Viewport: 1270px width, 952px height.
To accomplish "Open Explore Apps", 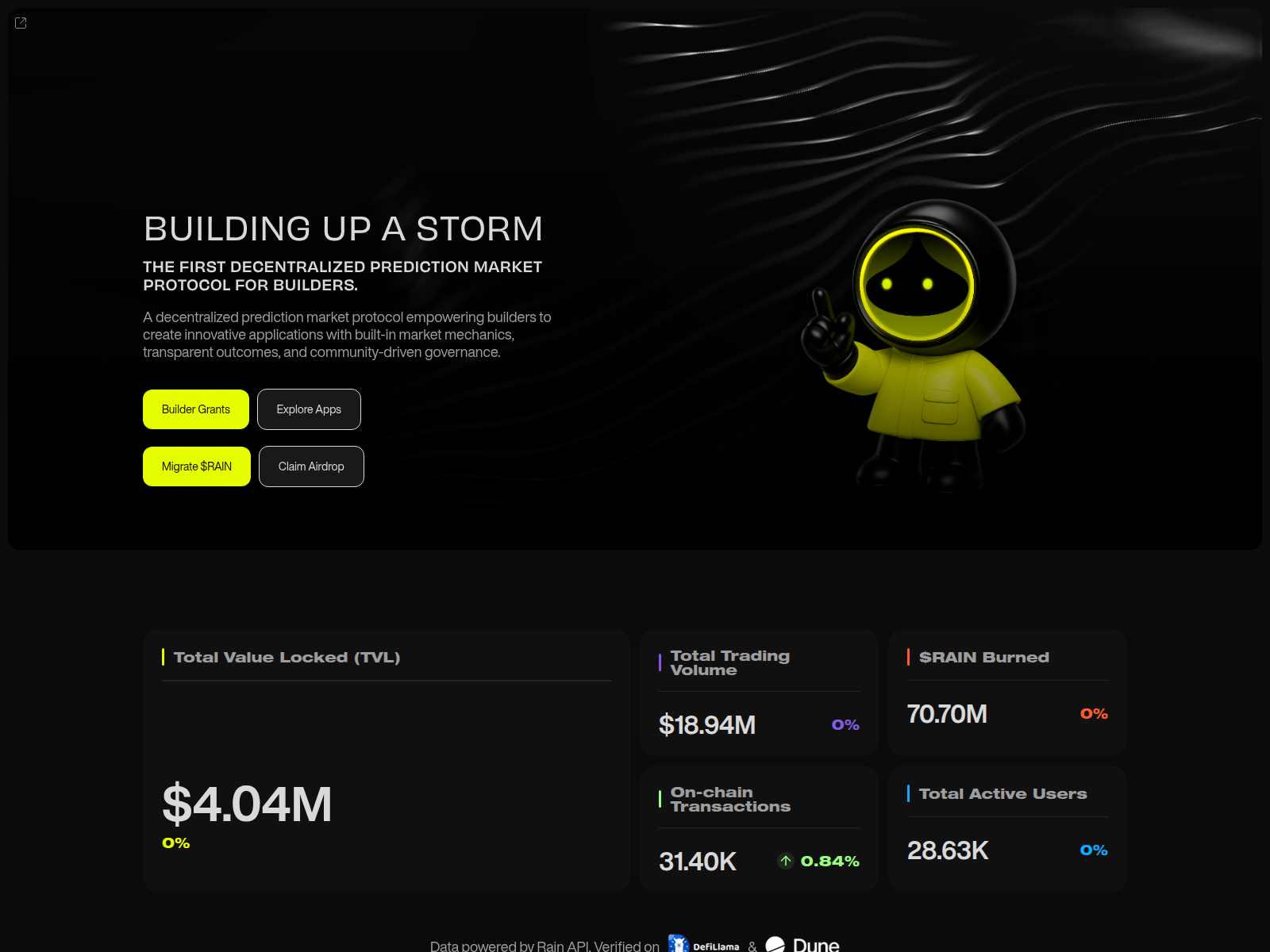I will [x=309, y=409].
